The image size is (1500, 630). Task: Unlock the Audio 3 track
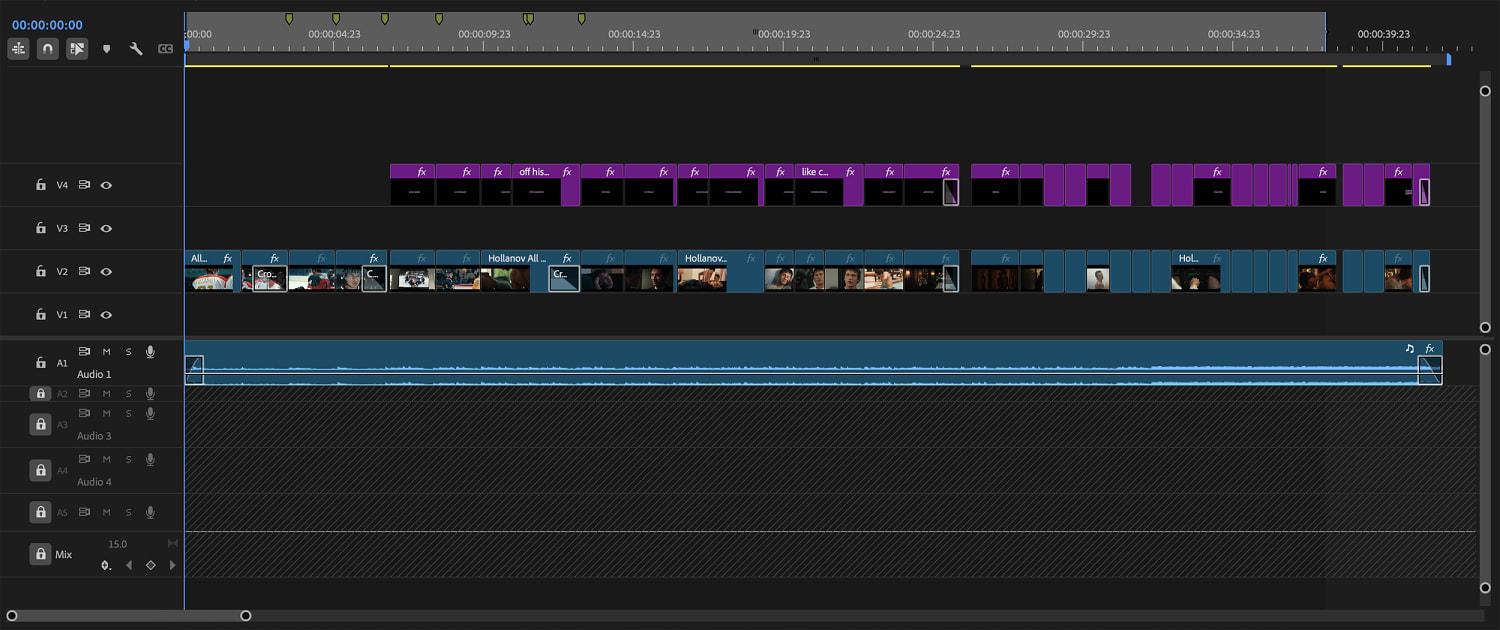tap(40, 425)
